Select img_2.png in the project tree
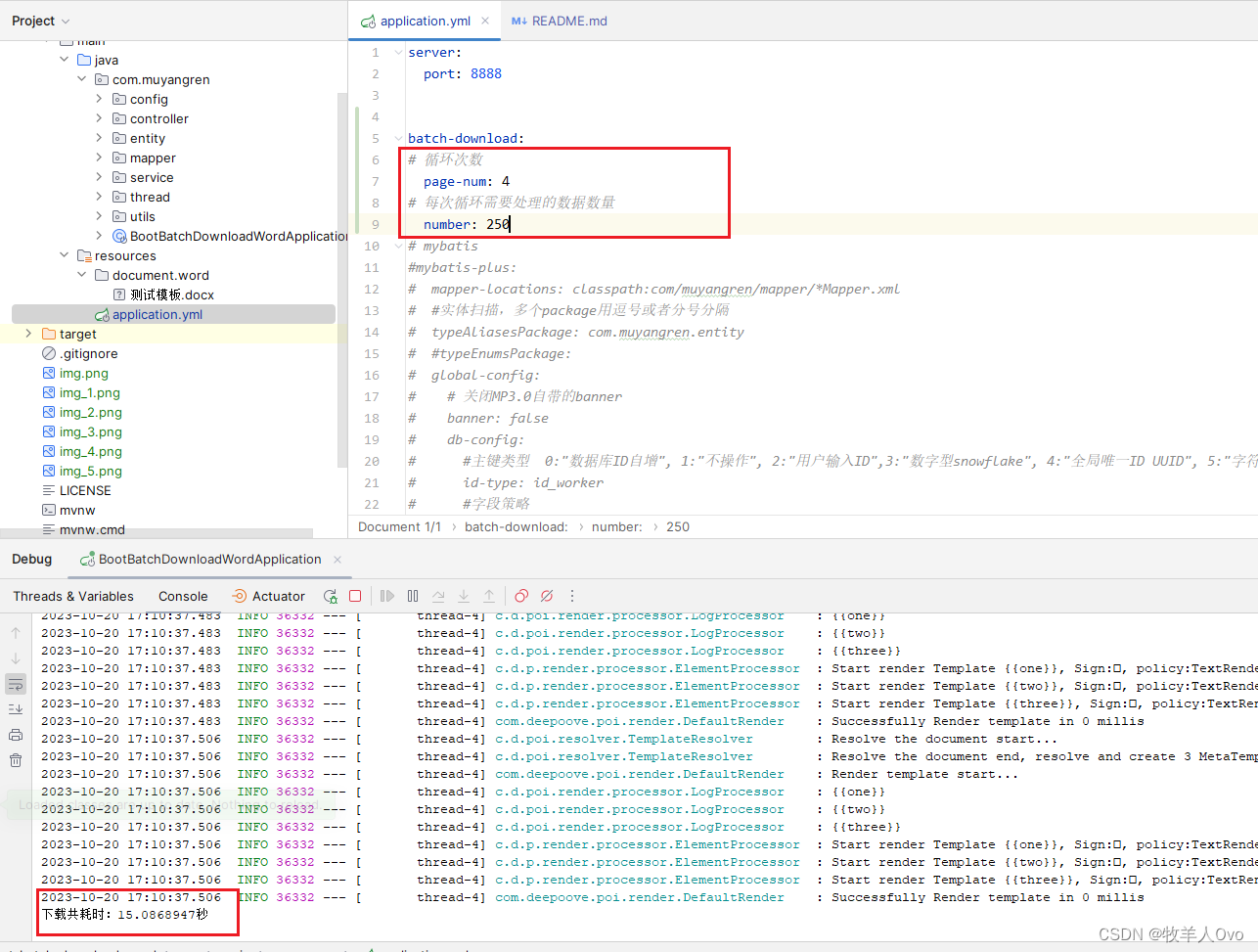Viewport: 1258px width, 952px height. click(82, 412)
